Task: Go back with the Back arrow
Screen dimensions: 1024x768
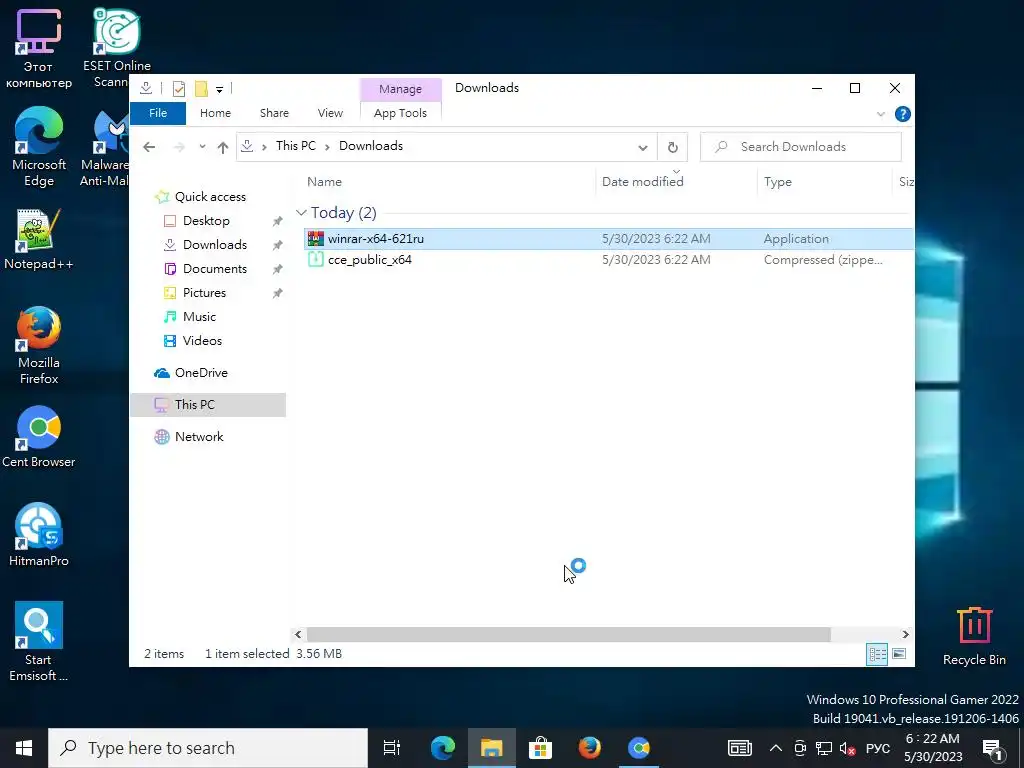Action: (x=149, y=147)
